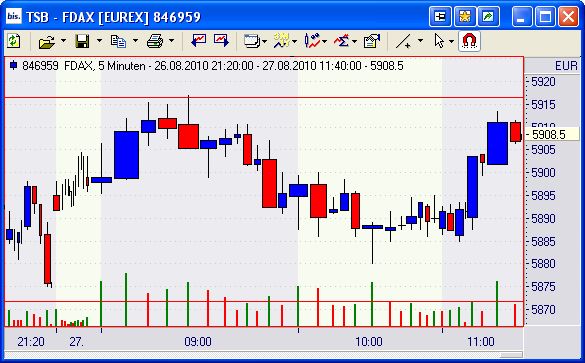Select the trend line drawing tool

pyautogui.click(x=404, y=41)
